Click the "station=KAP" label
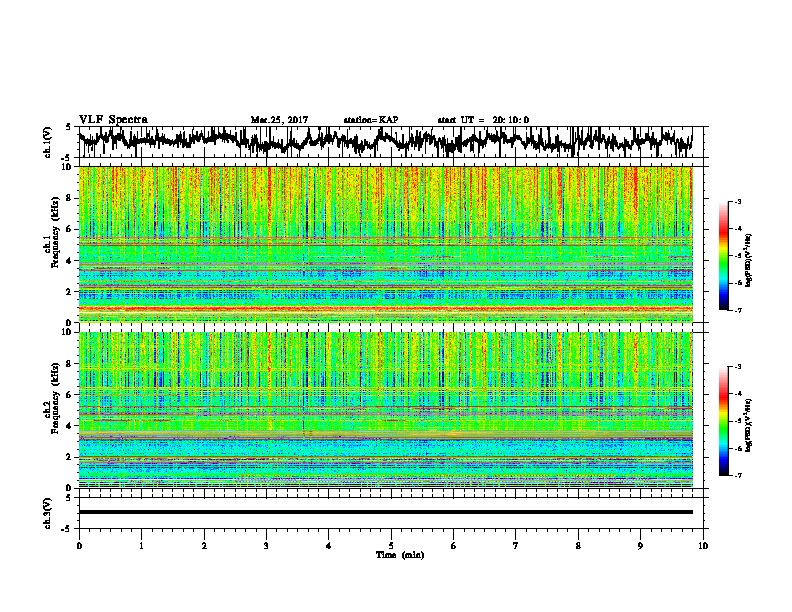792x612 pixels. [x=370, y=120]
